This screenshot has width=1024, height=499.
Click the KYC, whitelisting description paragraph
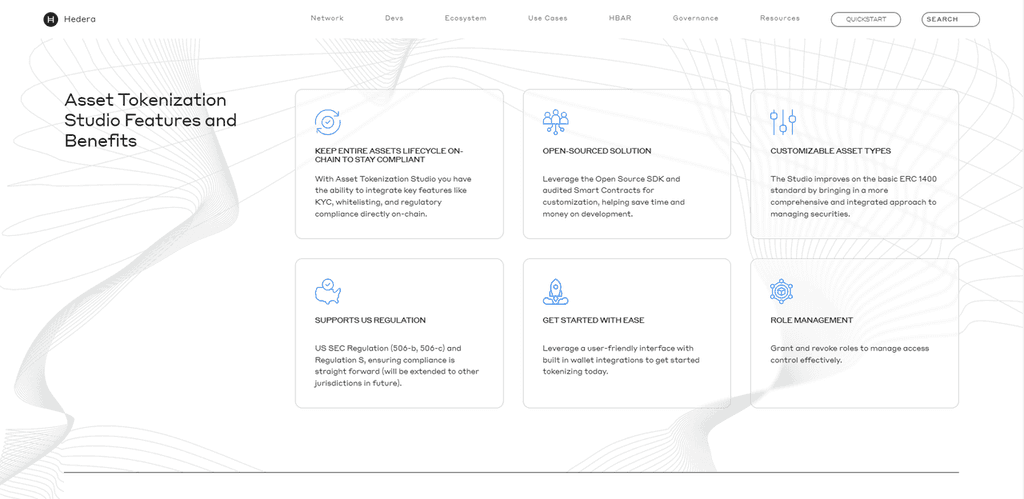[391, 197]
